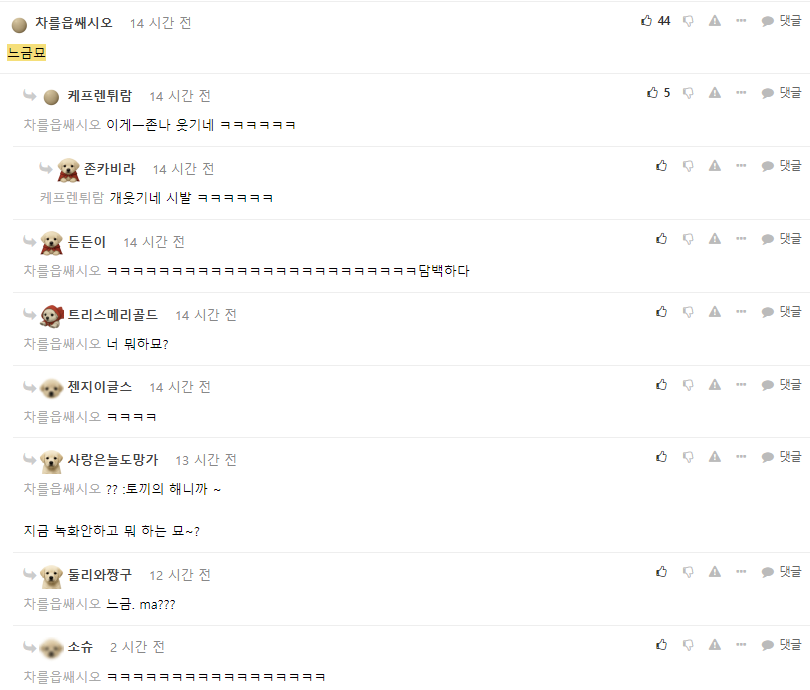Thumbs down 사랑은늘도망가's comment
Viewport: 810px width, 690px height.
coord(688,457)
